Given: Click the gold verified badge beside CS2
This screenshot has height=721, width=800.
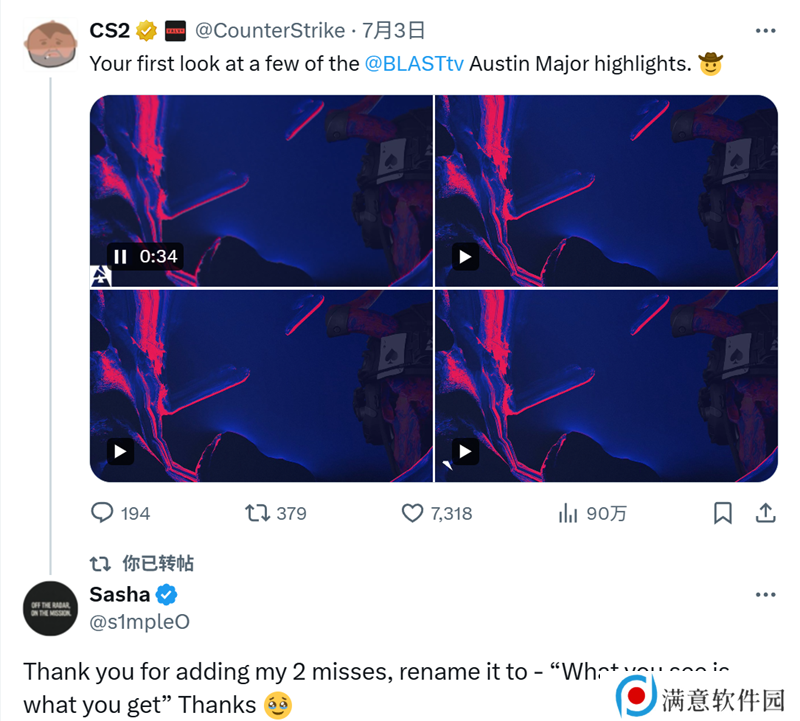Looking at the screenshot, I should (146, 31).
